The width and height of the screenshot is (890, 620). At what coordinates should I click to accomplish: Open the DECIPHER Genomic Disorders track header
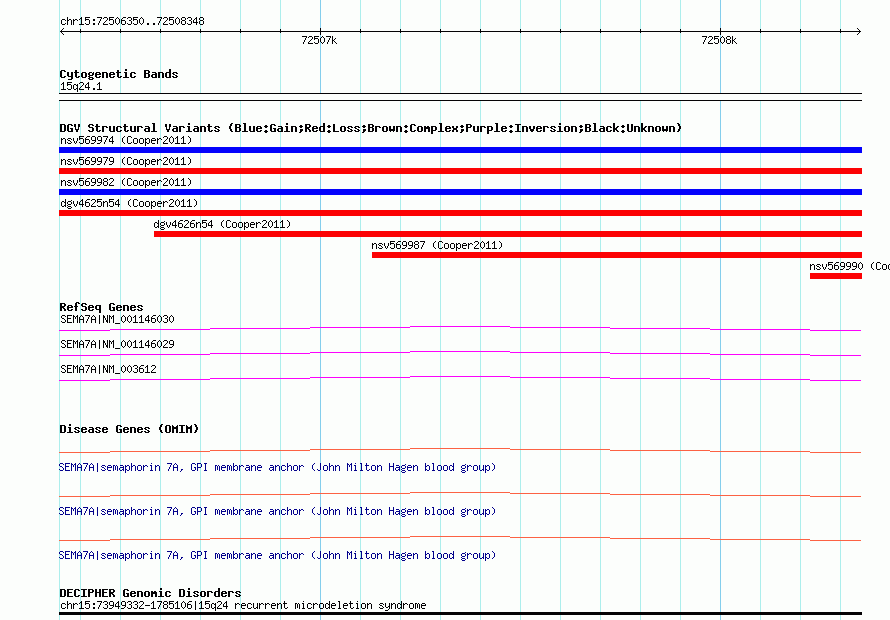coord(150,593)
